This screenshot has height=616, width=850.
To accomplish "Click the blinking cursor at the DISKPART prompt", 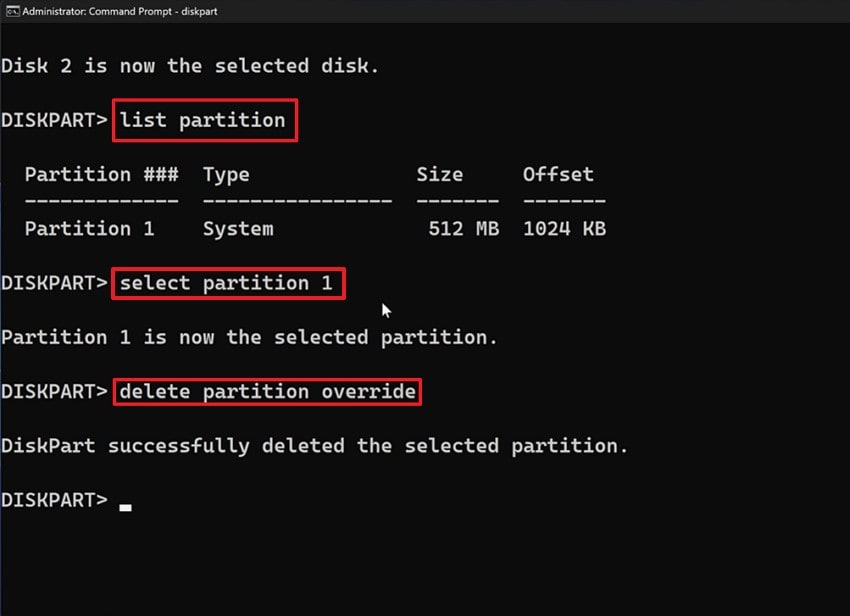I will [x=125, y=505].
